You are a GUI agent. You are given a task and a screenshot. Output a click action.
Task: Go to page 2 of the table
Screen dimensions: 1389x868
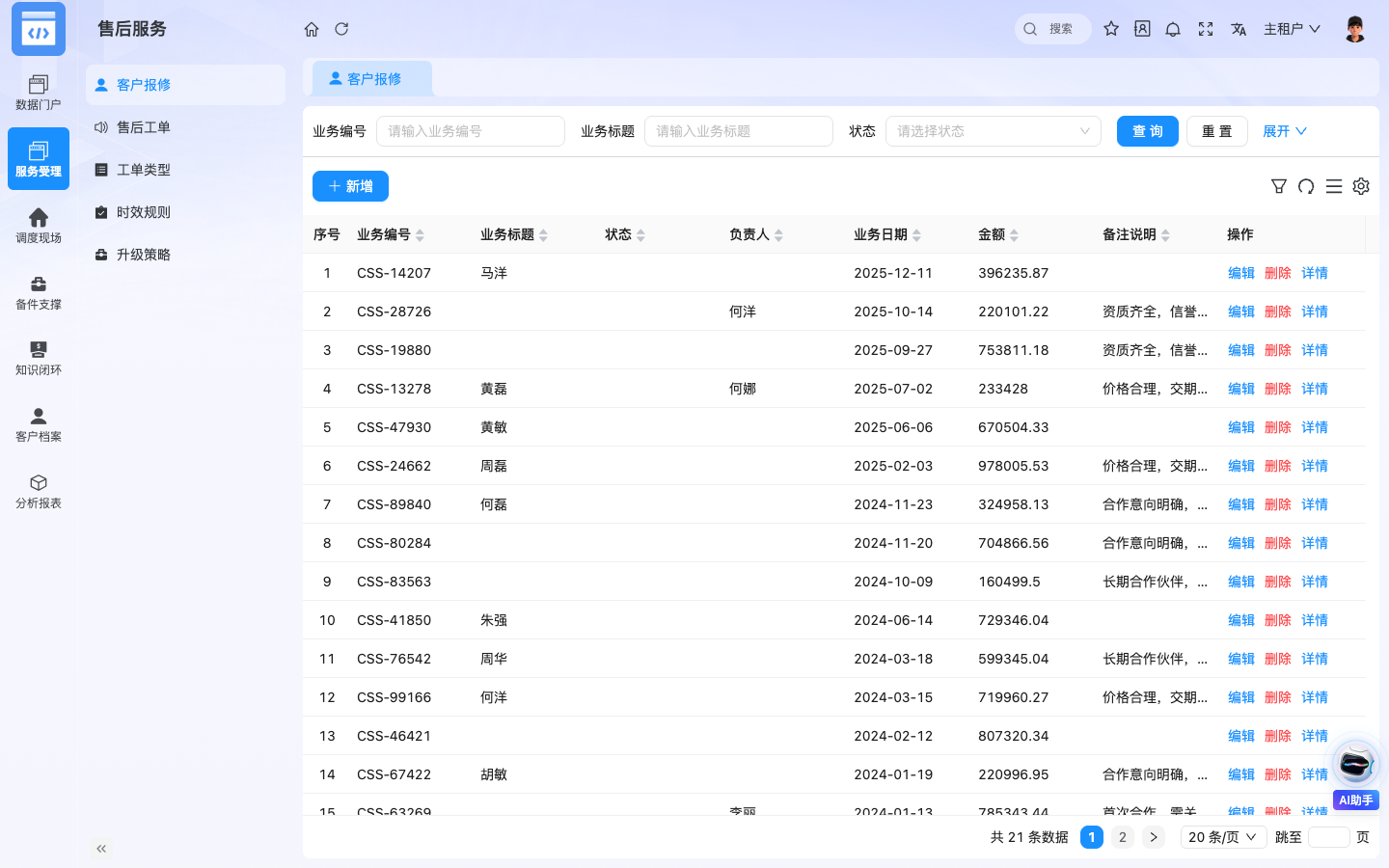coord(1123,837)
